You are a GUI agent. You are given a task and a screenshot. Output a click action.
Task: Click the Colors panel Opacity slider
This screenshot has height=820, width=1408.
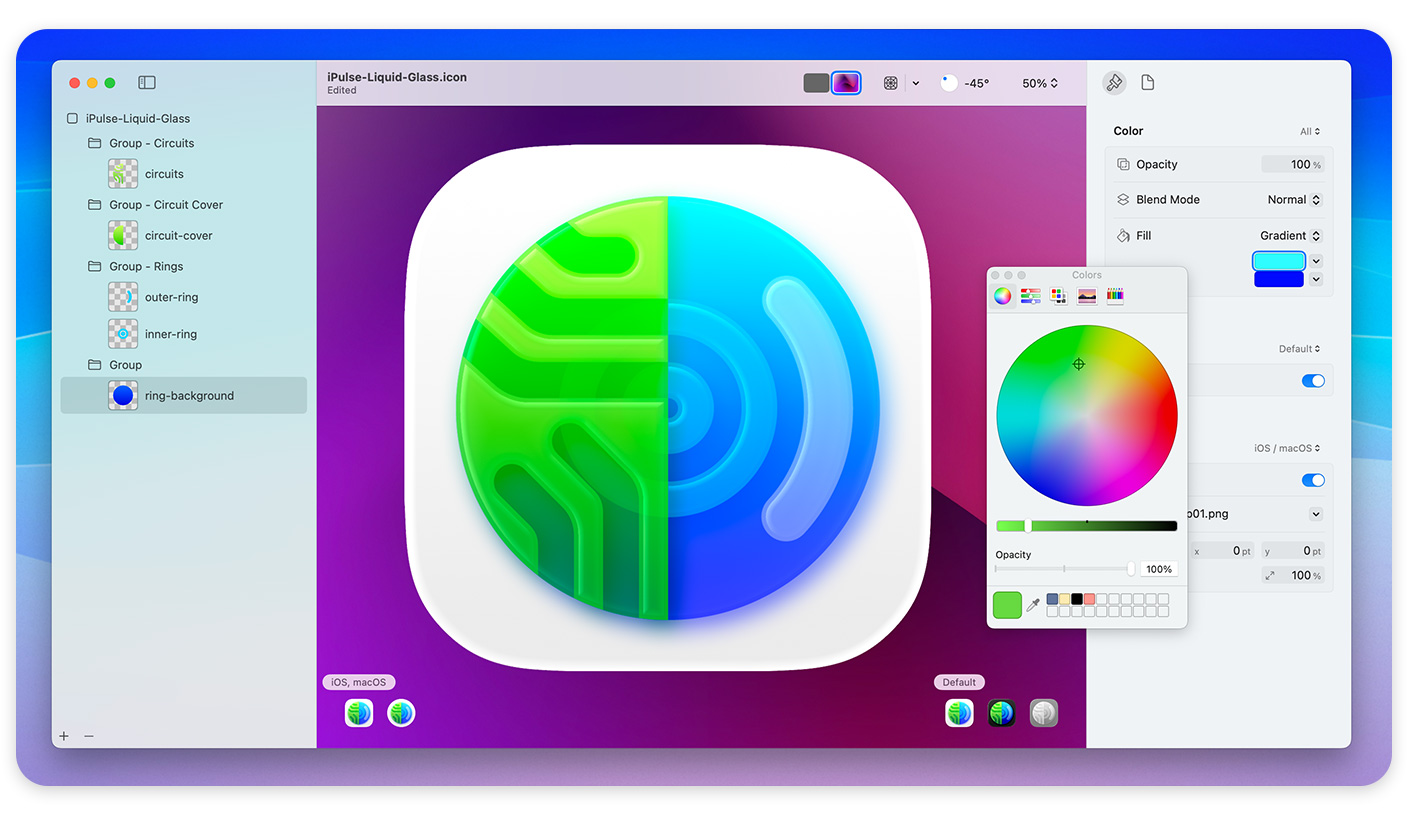[1064, 569]
